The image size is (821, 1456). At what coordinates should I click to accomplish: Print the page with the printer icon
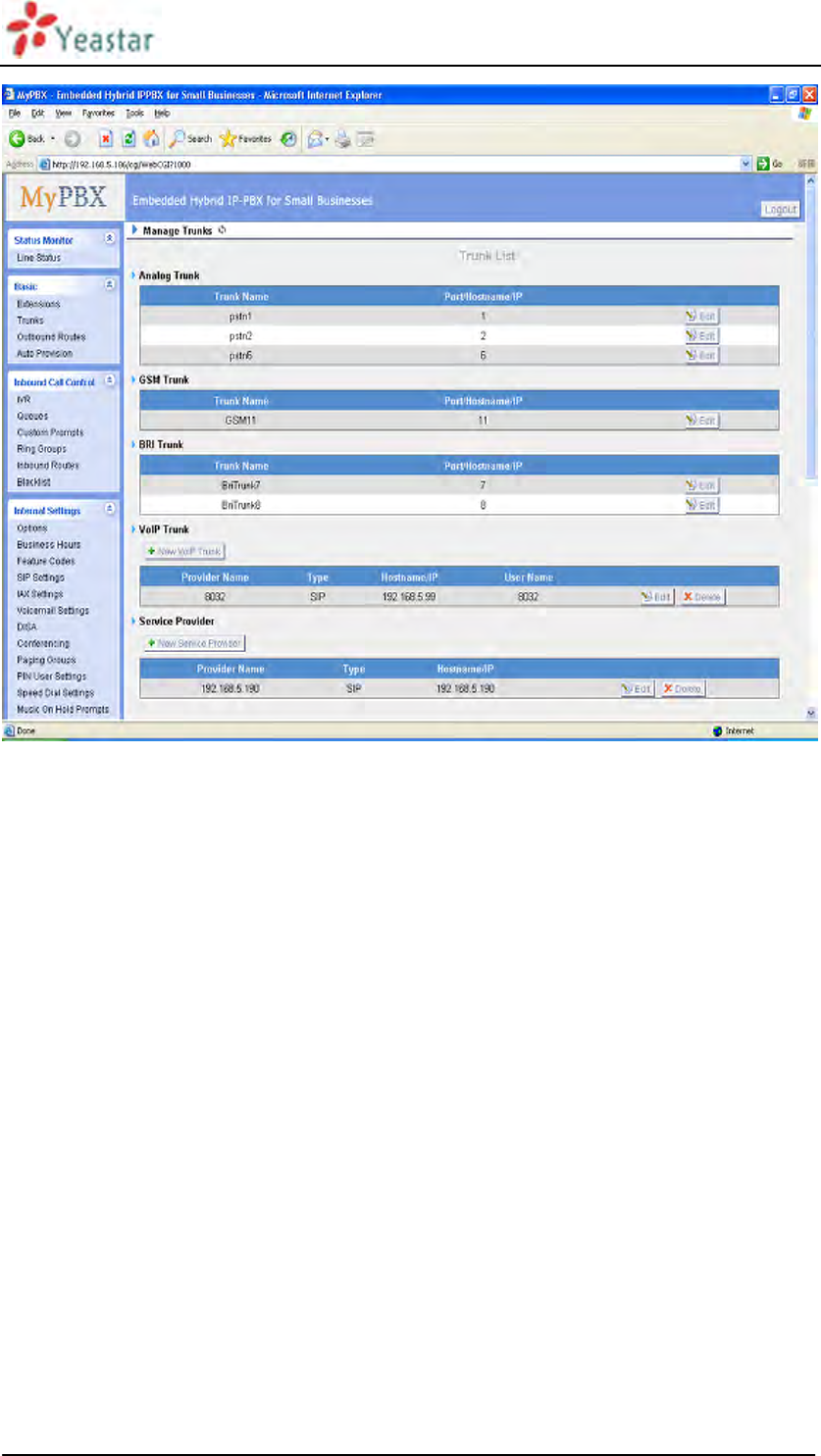pyautogui.click(x=343, y=138)
